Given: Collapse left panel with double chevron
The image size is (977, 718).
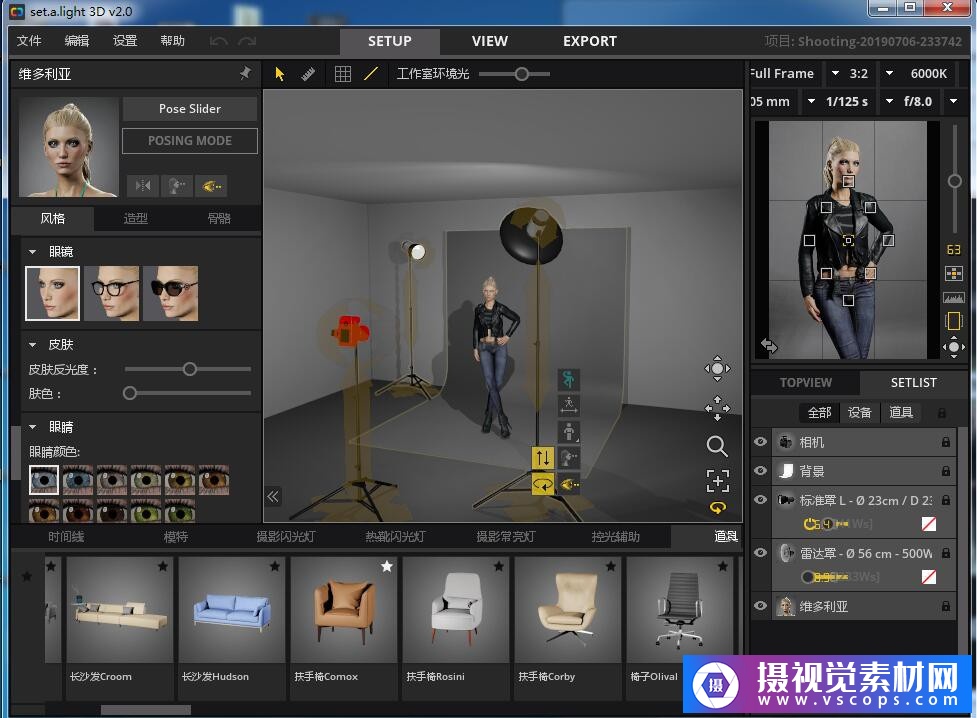Looking at the screenshot, I should (x=273, y=497).
